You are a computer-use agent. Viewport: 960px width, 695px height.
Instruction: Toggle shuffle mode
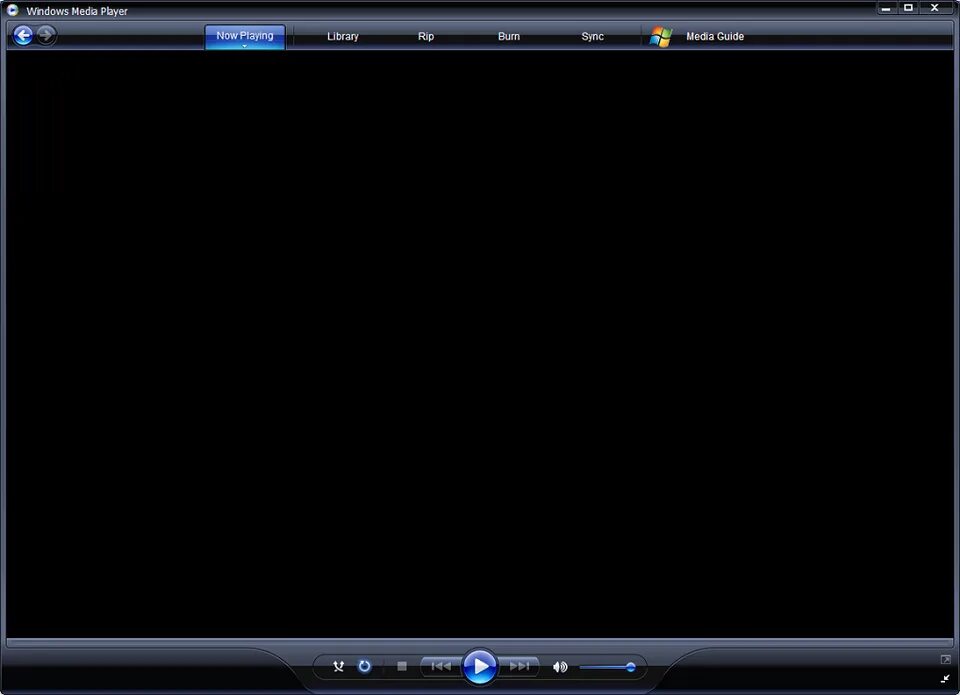(x=339, y=666)
